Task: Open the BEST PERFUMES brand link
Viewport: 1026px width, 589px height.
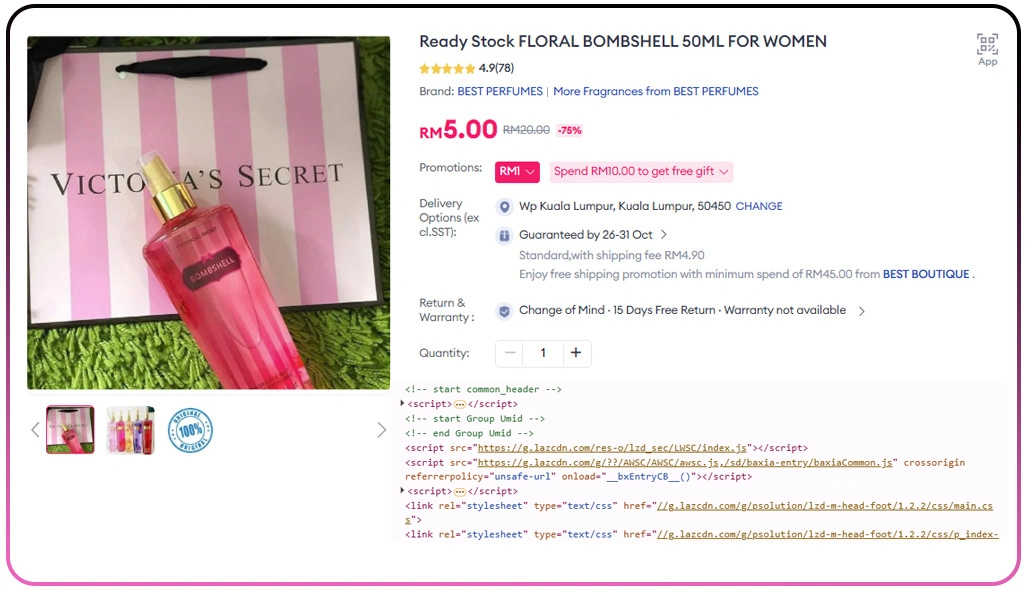Action: (500, 92)
